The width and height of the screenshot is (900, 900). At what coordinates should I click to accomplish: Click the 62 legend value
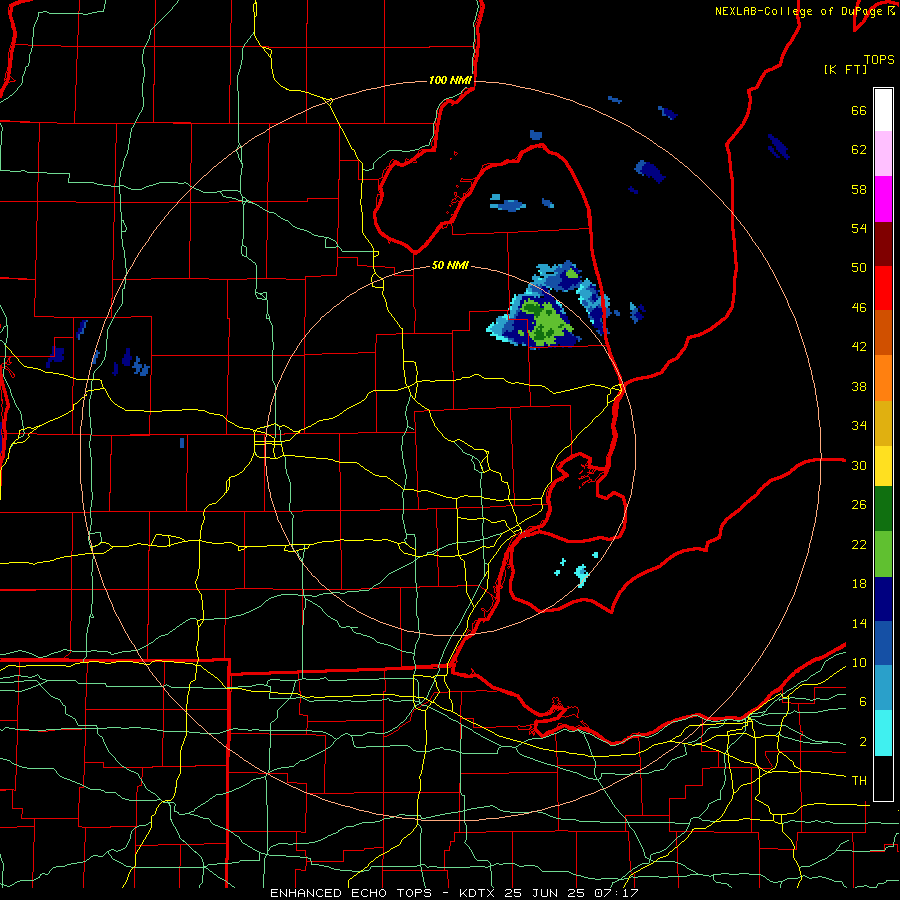coord(859,149)
